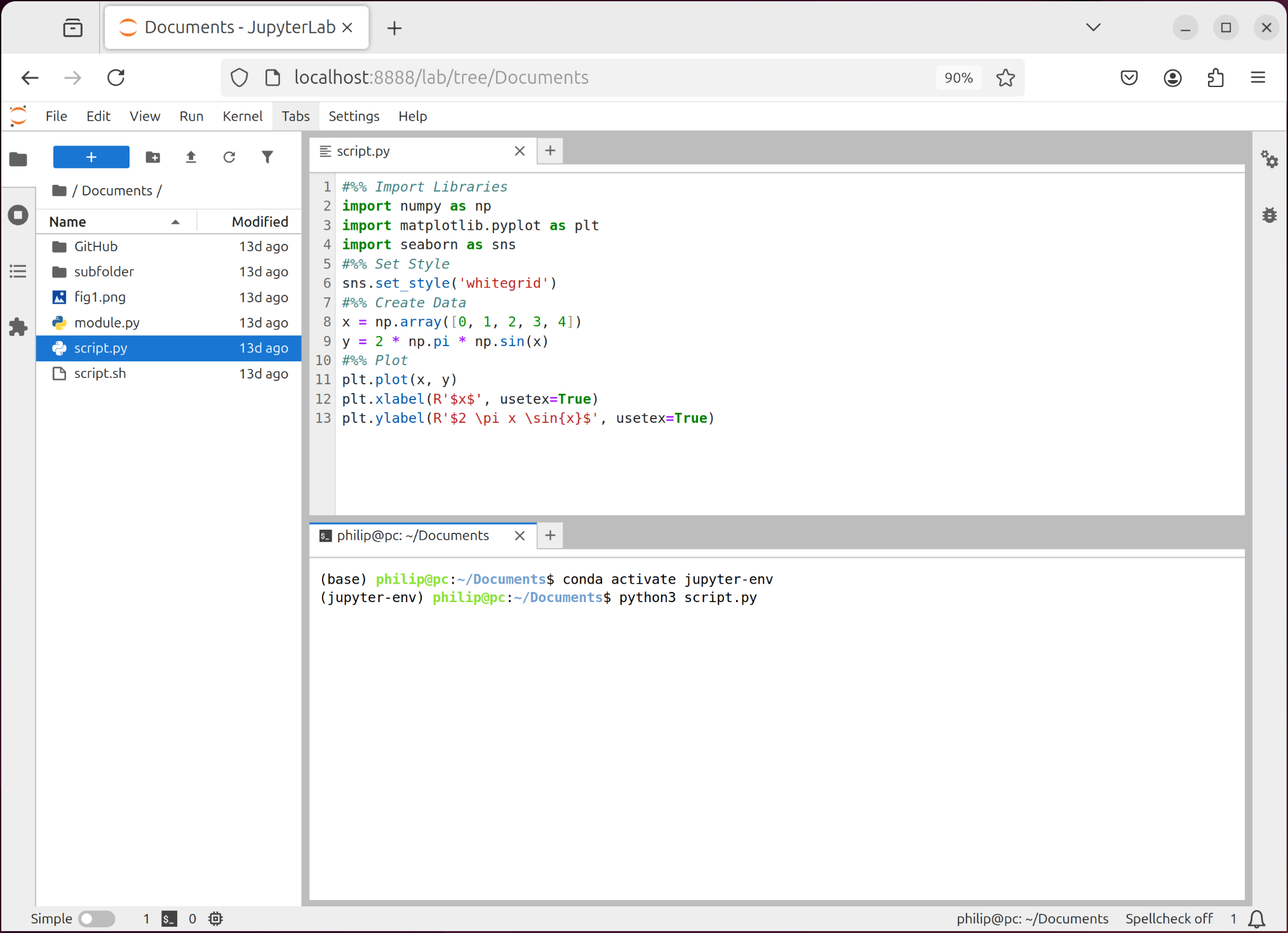The height and width of the screenshot is (933, 1288).
Task: Open the GitHub folder
Action: tap(168, 246)
